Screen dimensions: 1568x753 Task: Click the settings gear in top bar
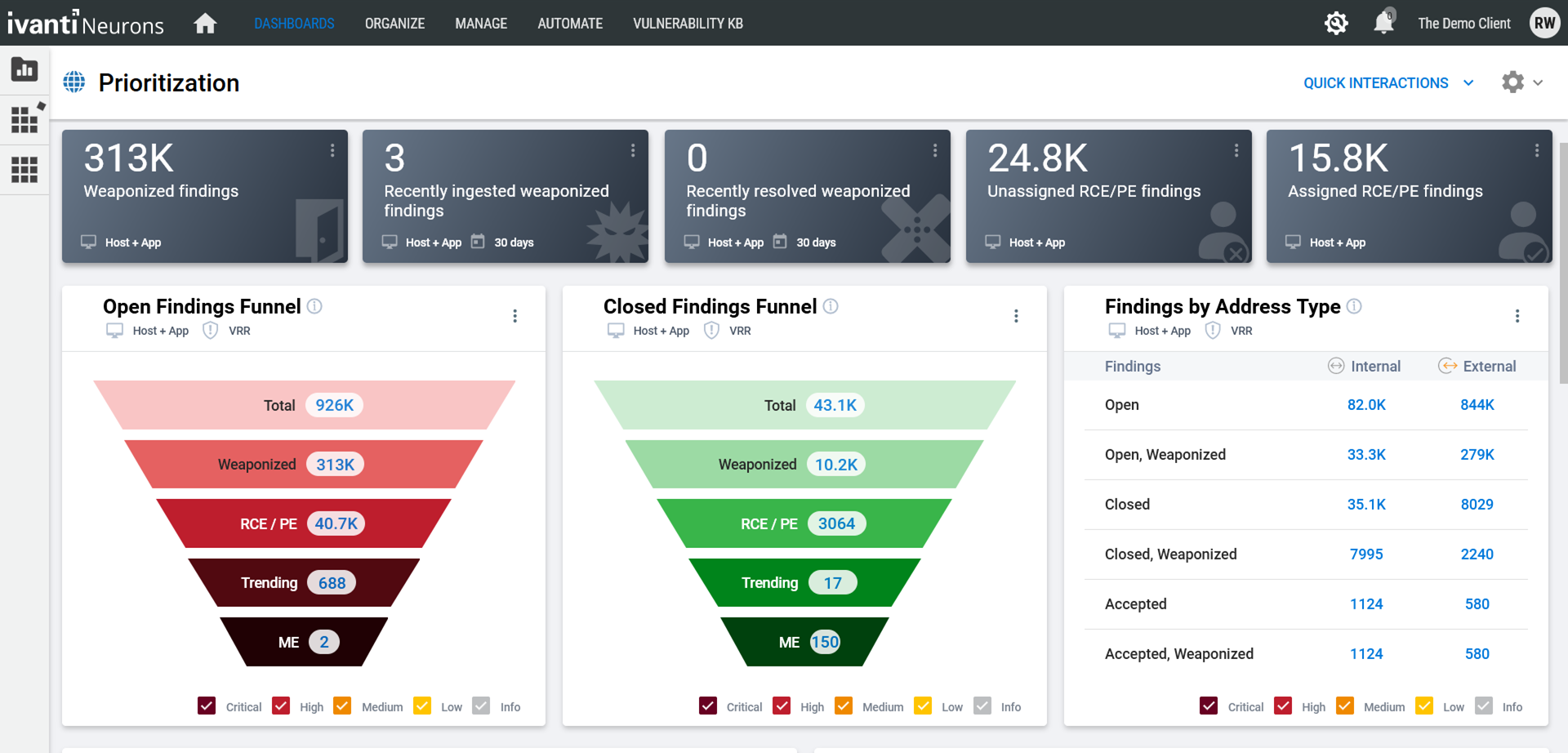pos(1336,23)
